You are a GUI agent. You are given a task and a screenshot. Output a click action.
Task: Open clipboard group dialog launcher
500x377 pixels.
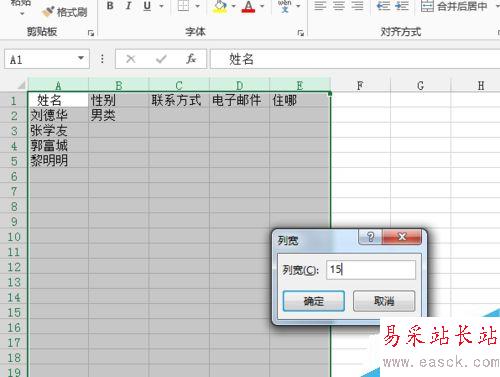[x=91, y=33]
